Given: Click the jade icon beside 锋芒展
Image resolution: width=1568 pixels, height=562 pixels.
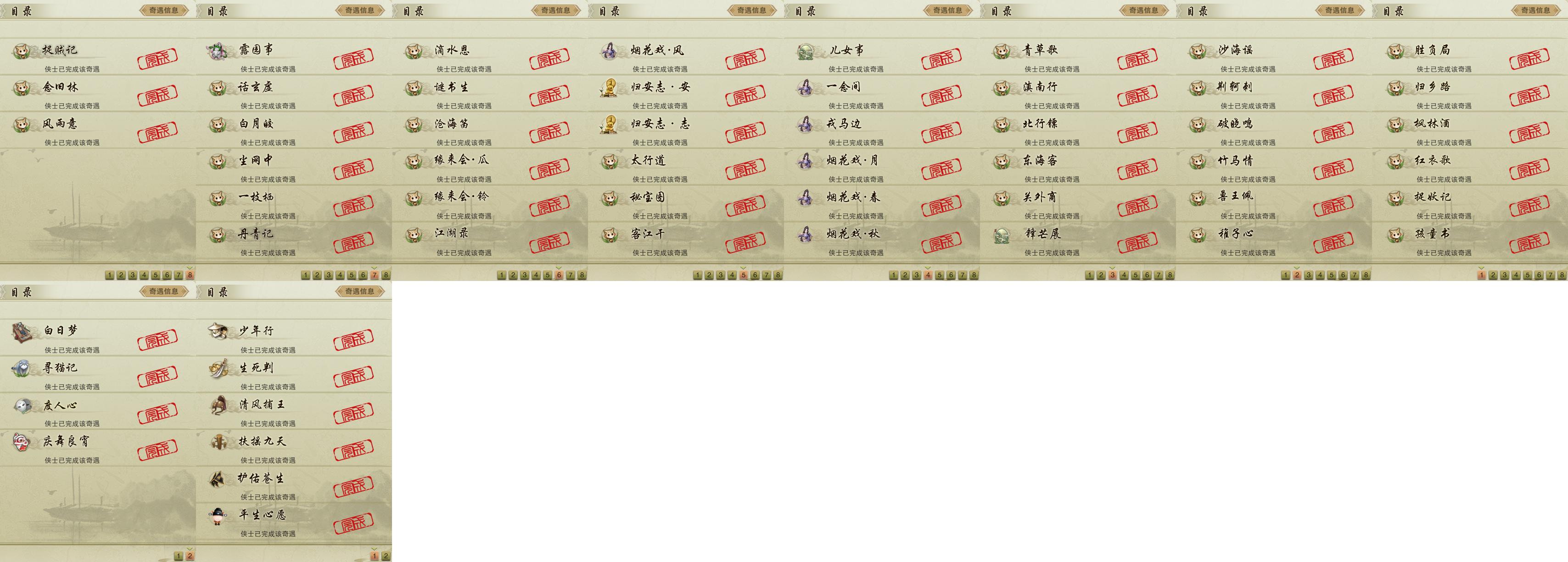Looking at the screenshot, I should (1001, 235).
